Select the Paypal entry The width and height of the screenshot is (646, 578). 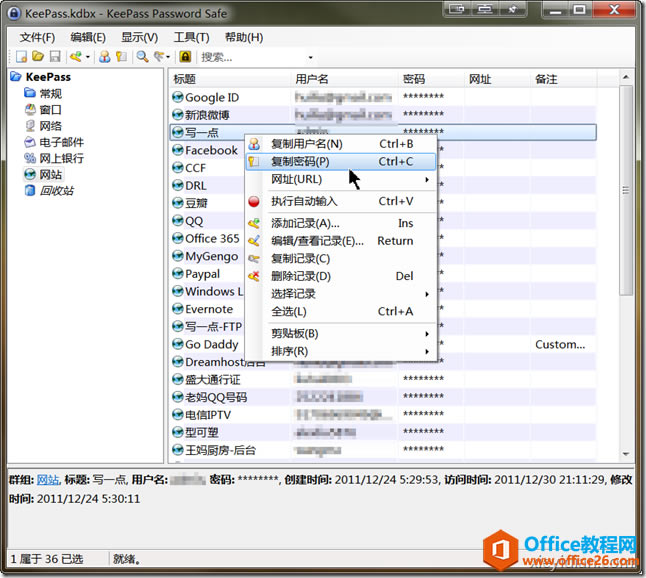point(202,274)
